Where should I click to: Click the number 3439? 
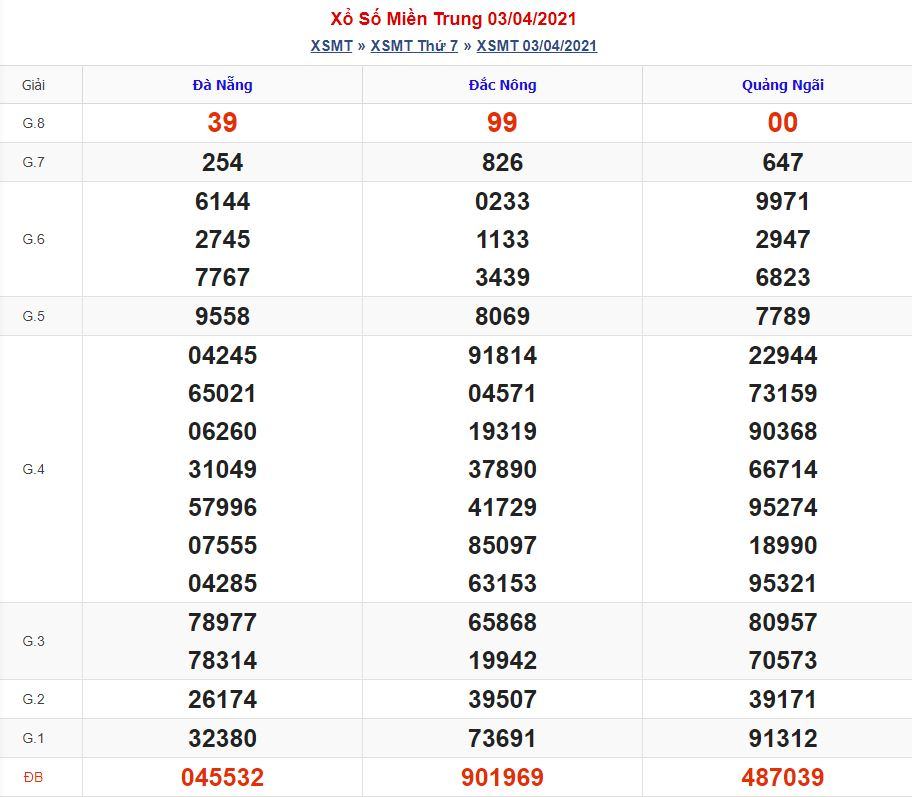(503, 277)
